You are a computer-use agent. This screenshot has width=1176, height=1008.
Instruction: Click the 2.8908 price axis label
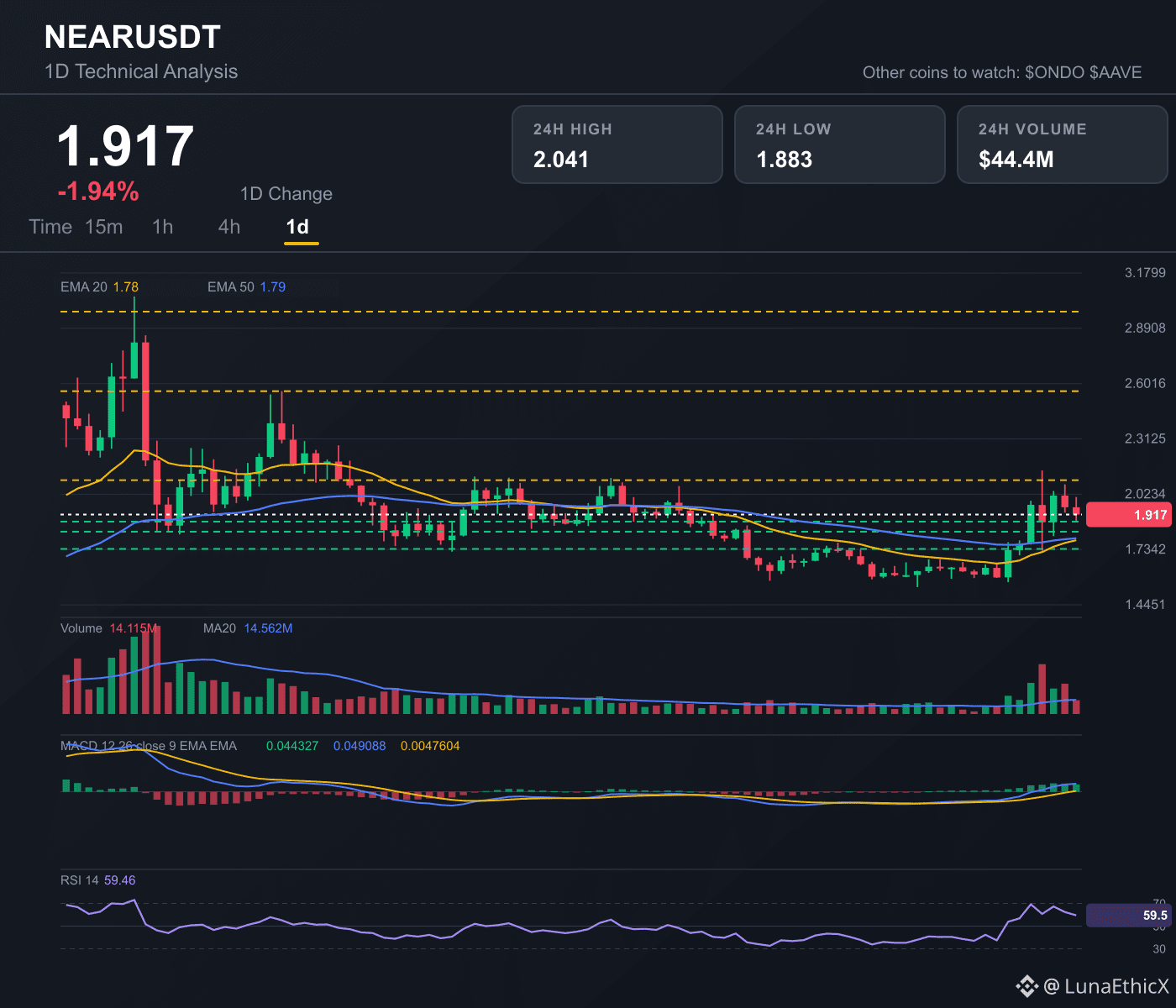[x=1145, y=328]
